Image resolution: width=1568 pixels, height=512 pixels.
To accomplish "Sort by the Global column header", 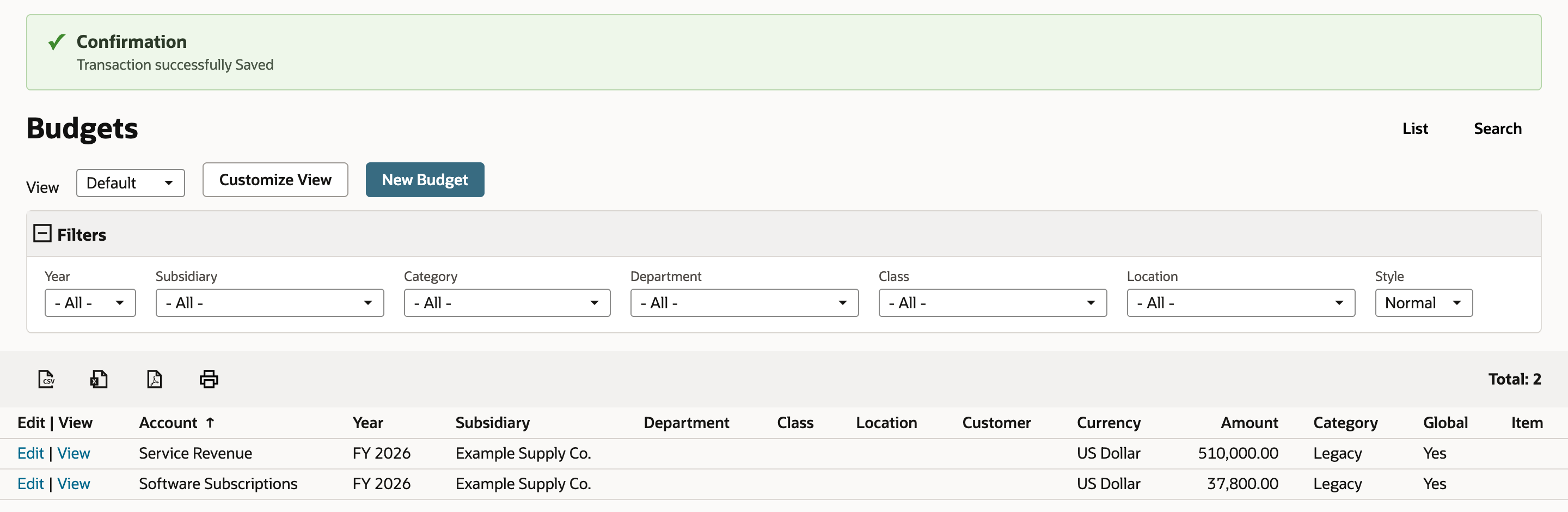I will [x=1445, y=423].
